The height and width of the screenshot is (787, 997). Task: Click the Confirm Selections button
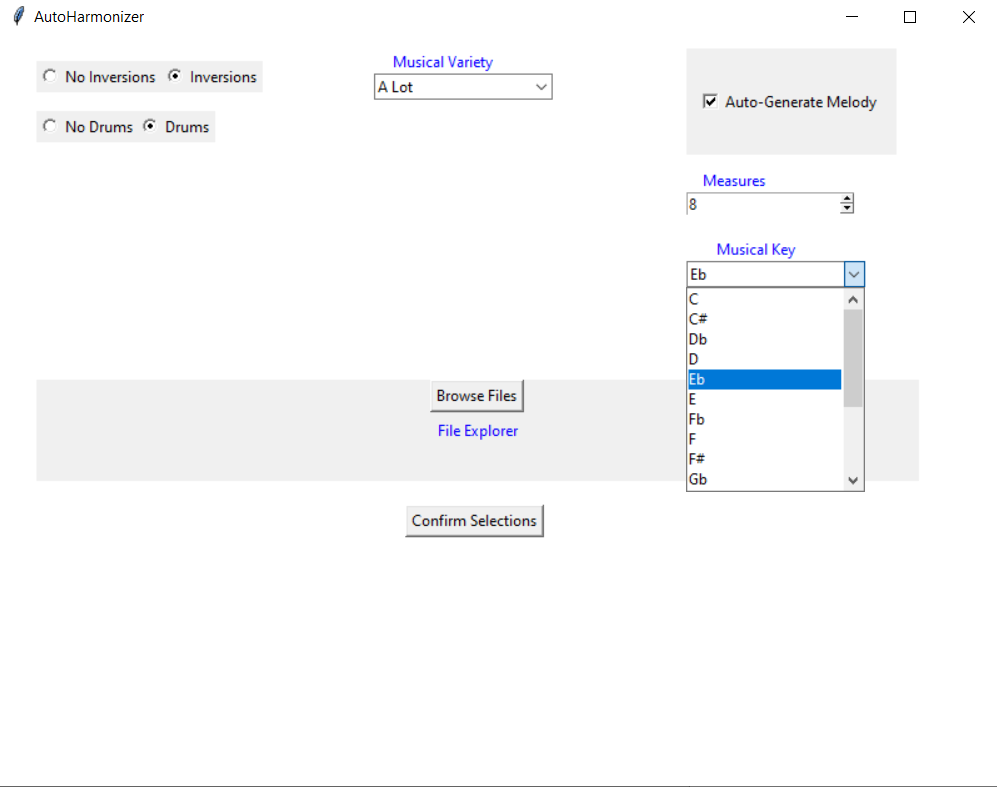point(474,521)
